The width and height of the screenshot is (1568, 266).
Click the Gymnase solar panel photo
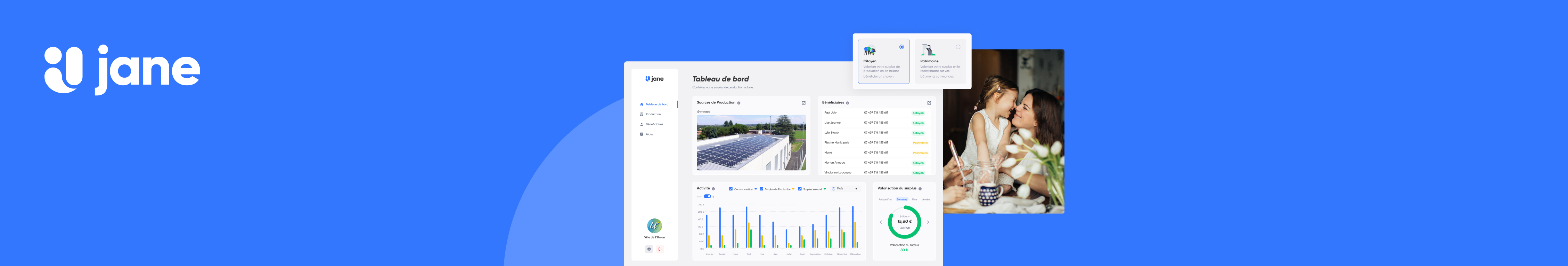[x=751, y=143]
